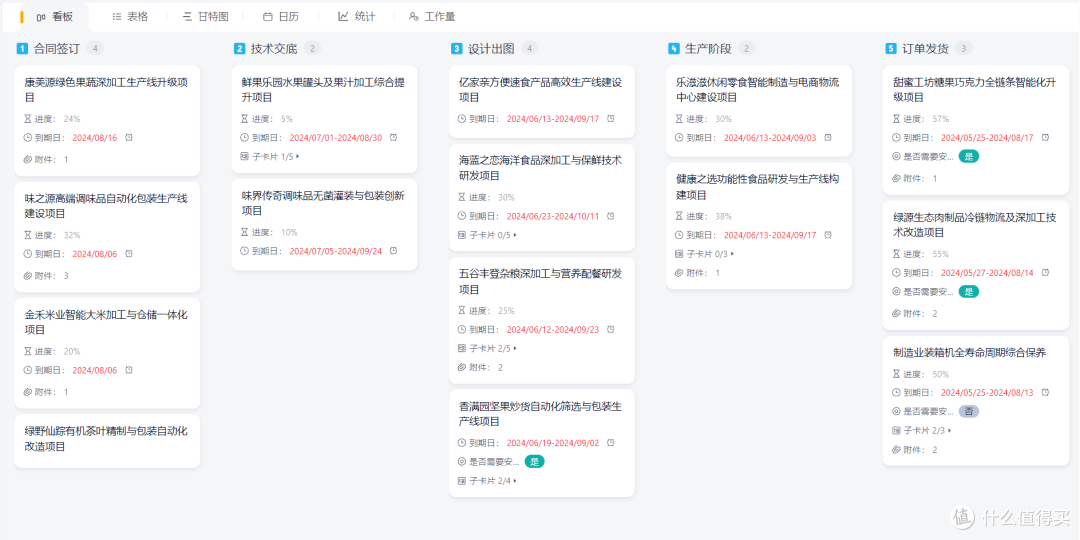Click the attachment paperclip icon on 康美源 card
1080x540 pixels.
coord(28,160)
